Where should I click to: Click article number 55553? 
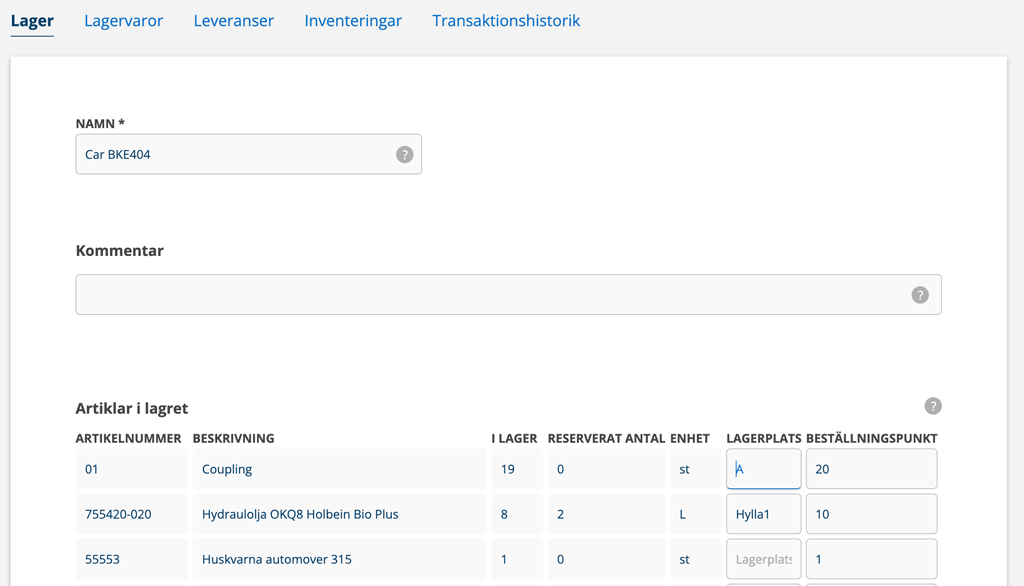(102, 559)
